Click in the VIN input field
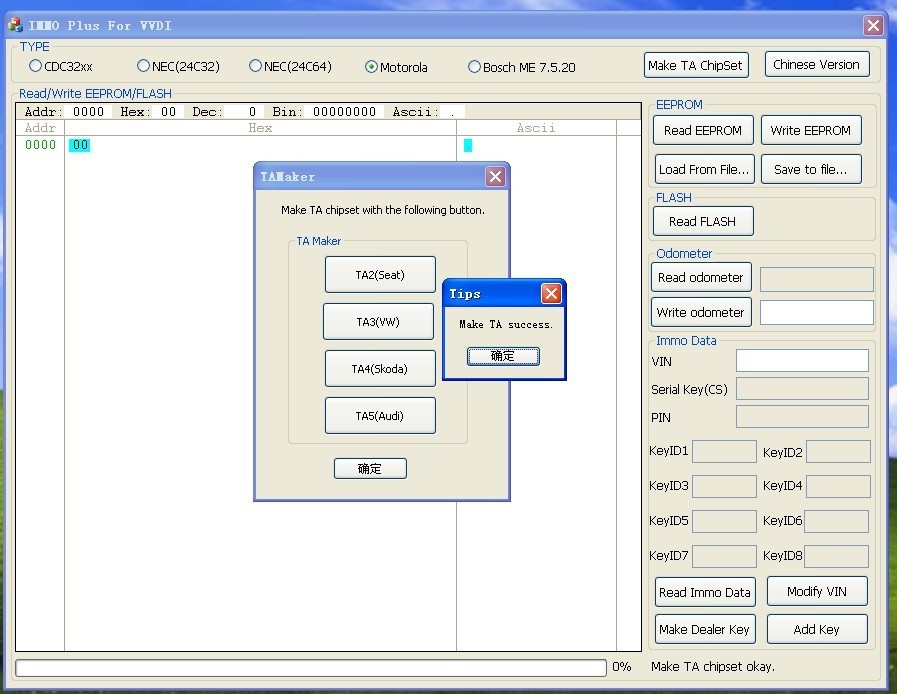The height and width of the screenshot is (694, 897). tap(802, 361)
